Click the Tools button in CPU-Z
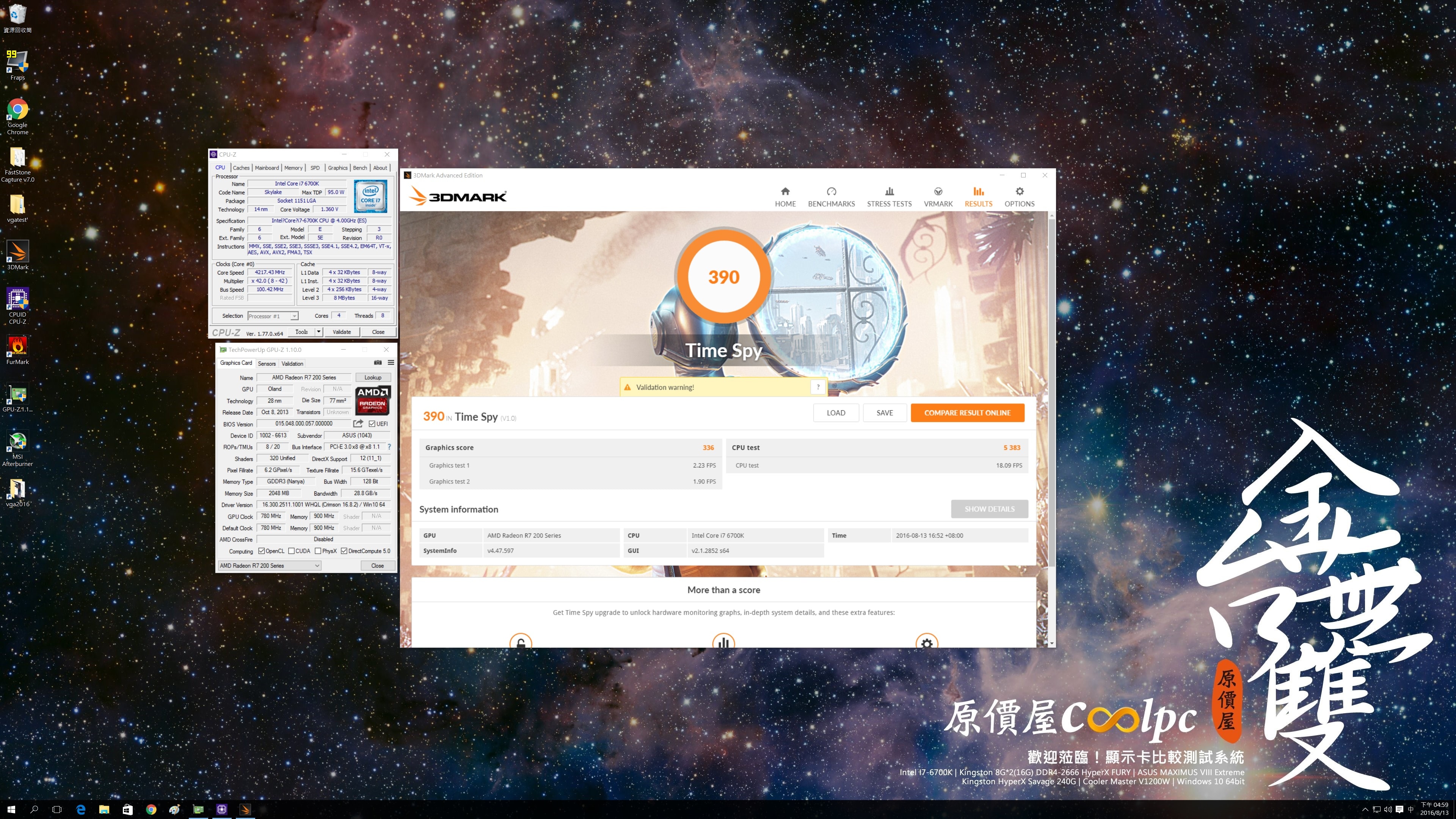1456x819 pixels. (x=302, y=332)
